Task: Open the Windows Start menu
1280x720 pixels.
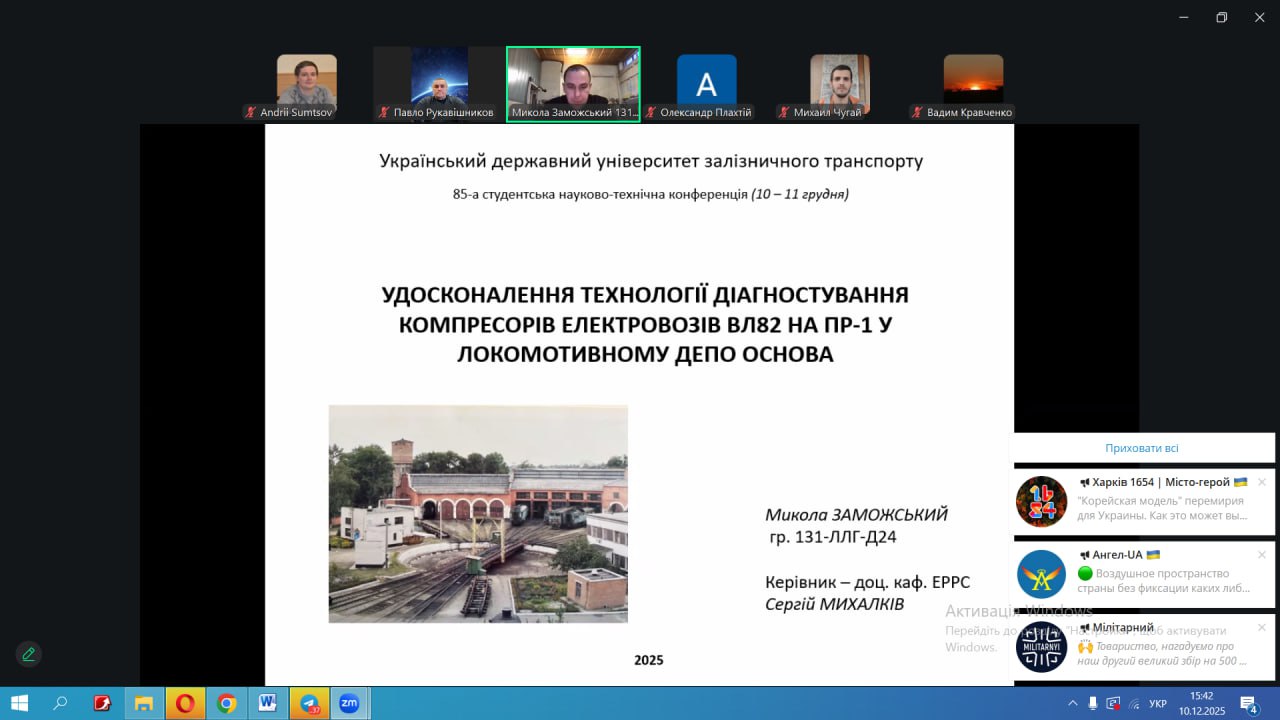Action: pyautogui.click(x=19, y=703)
